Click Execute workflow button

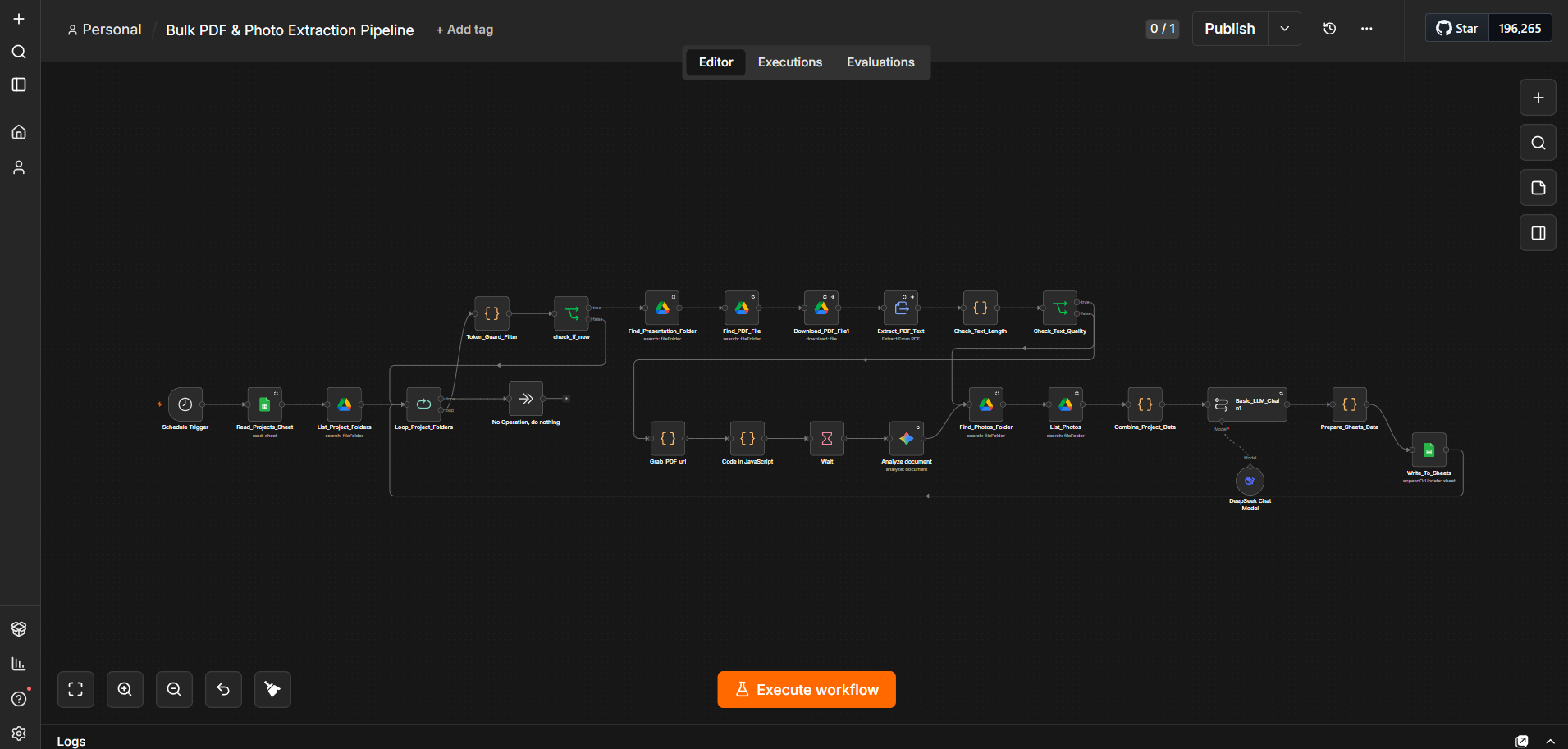pyautogui.click(x=807, y=690)
